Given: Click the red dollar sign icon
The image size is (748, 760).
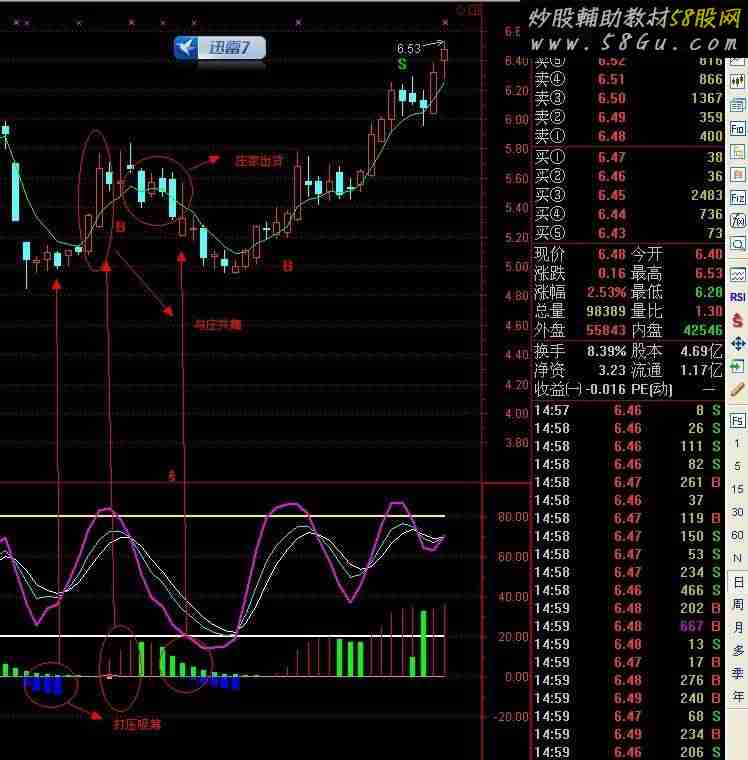Looking at the screenshot, I should [737, 320].
